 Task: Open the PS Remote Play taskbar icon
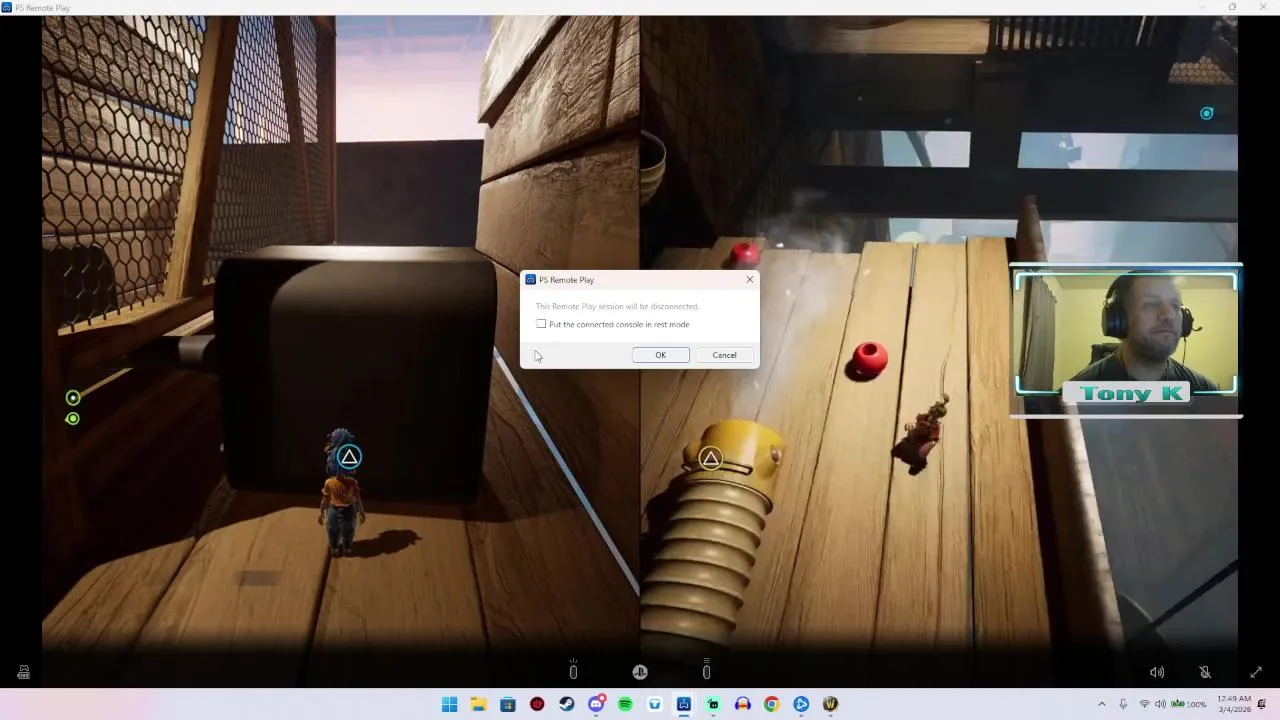tap(684, 704)
